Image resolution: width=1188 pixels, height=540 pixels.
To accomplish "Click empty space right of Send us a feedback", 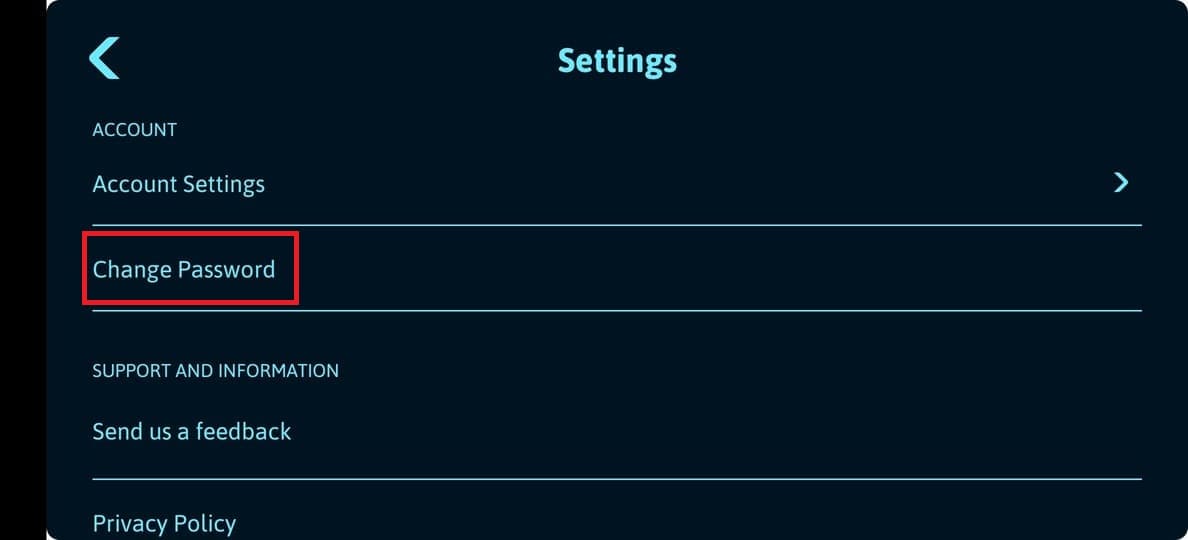I will 700,432.
